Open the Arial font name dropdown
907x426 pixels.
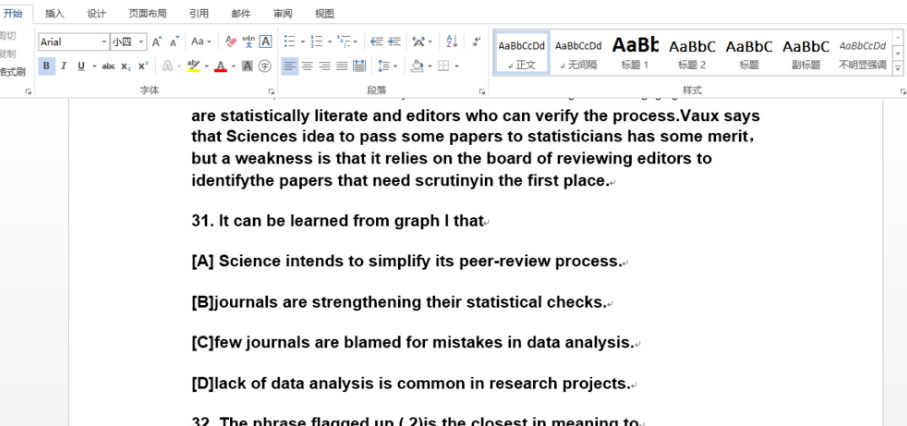coord(103,42)
